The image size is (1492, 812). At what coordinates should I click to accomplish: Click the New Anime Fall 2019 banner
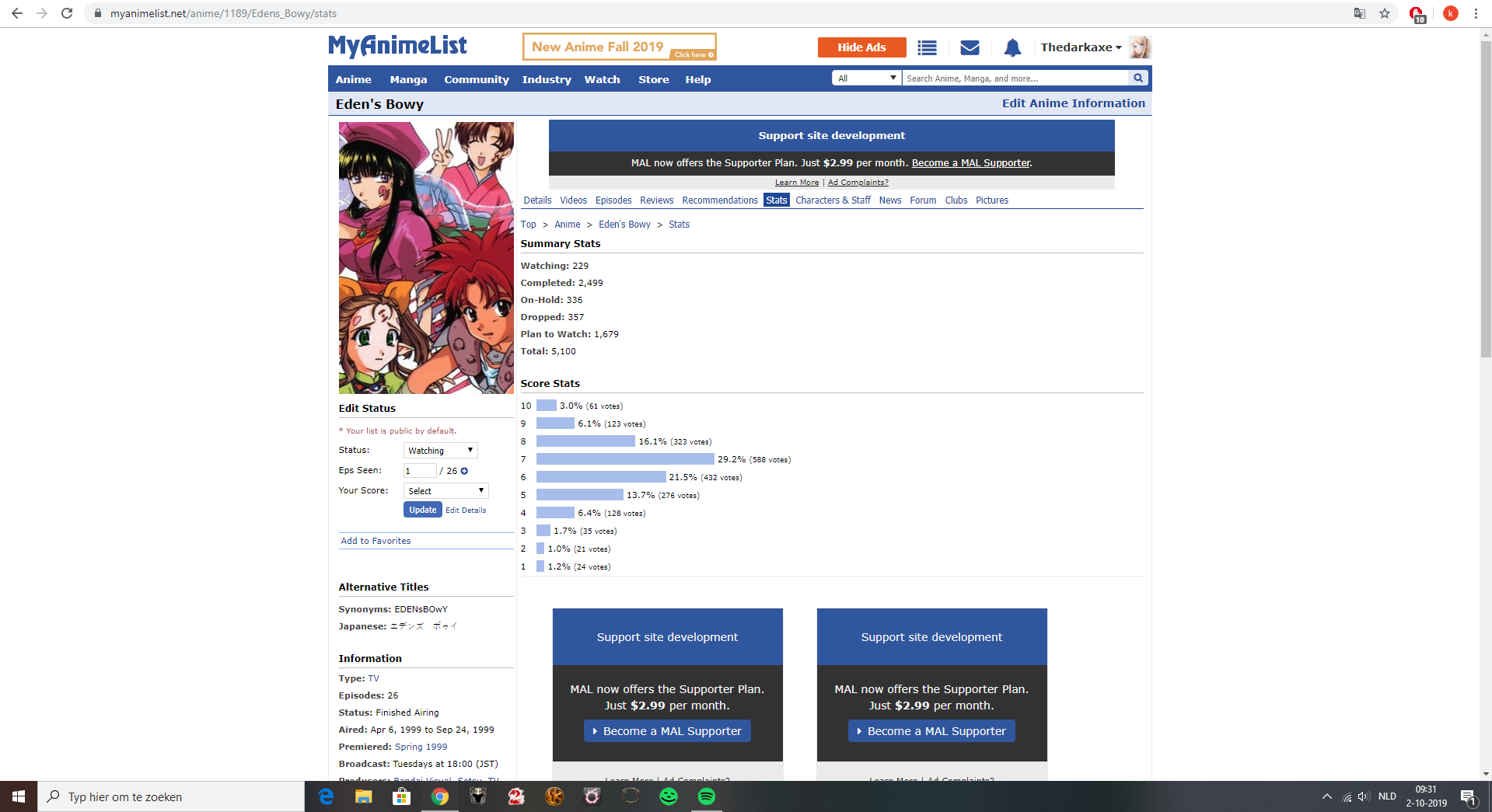[620, 47]
